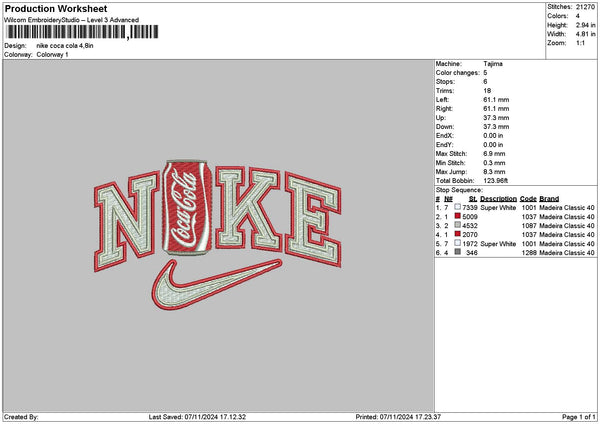Click the Stitches value '21270'
The width and height of the screenshot is (600, 424).
coord(585,7)
